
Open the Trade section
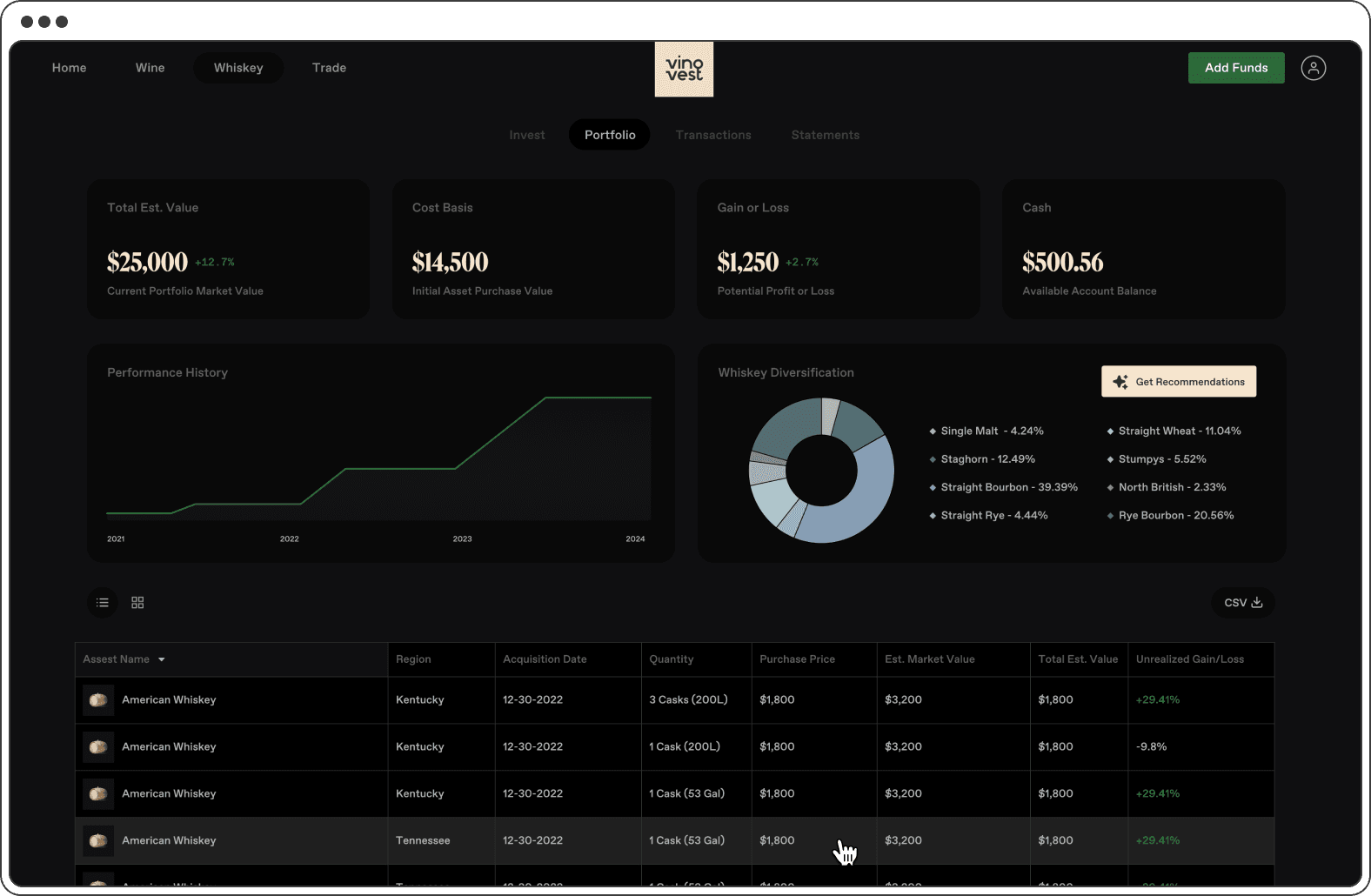point(329,68)
